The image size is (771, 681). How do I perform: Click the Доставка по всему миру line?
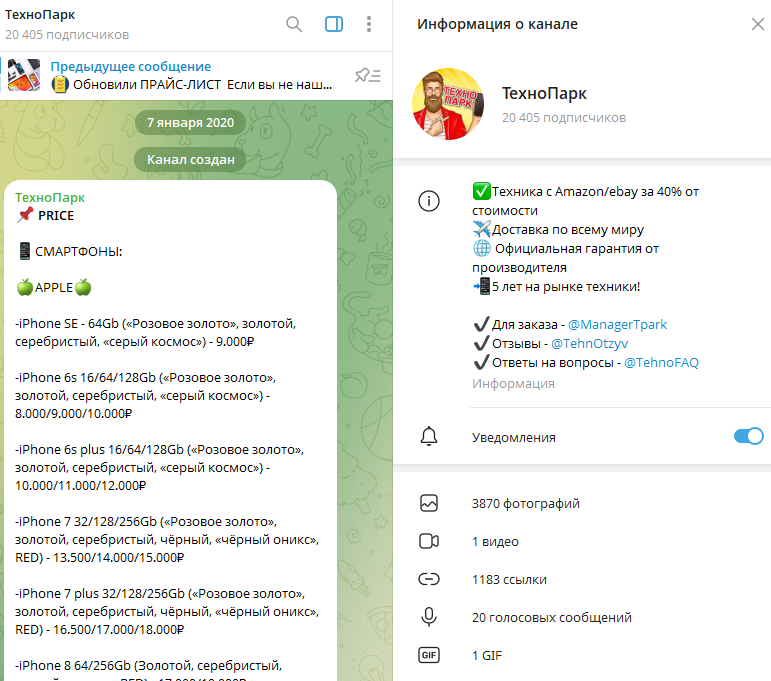click(558, 230)
